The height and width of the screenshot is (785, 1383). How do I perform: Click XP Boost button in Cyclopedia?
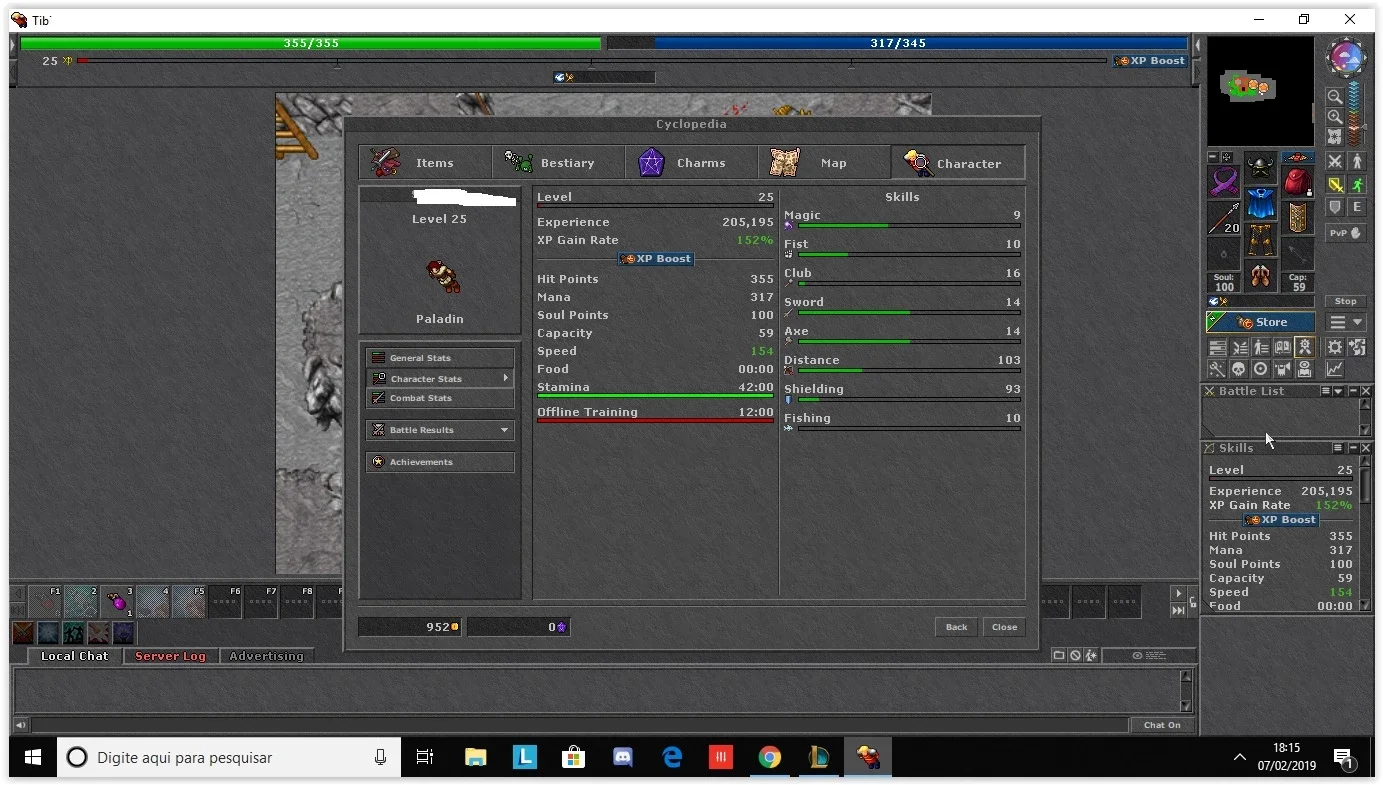point(656,259)
